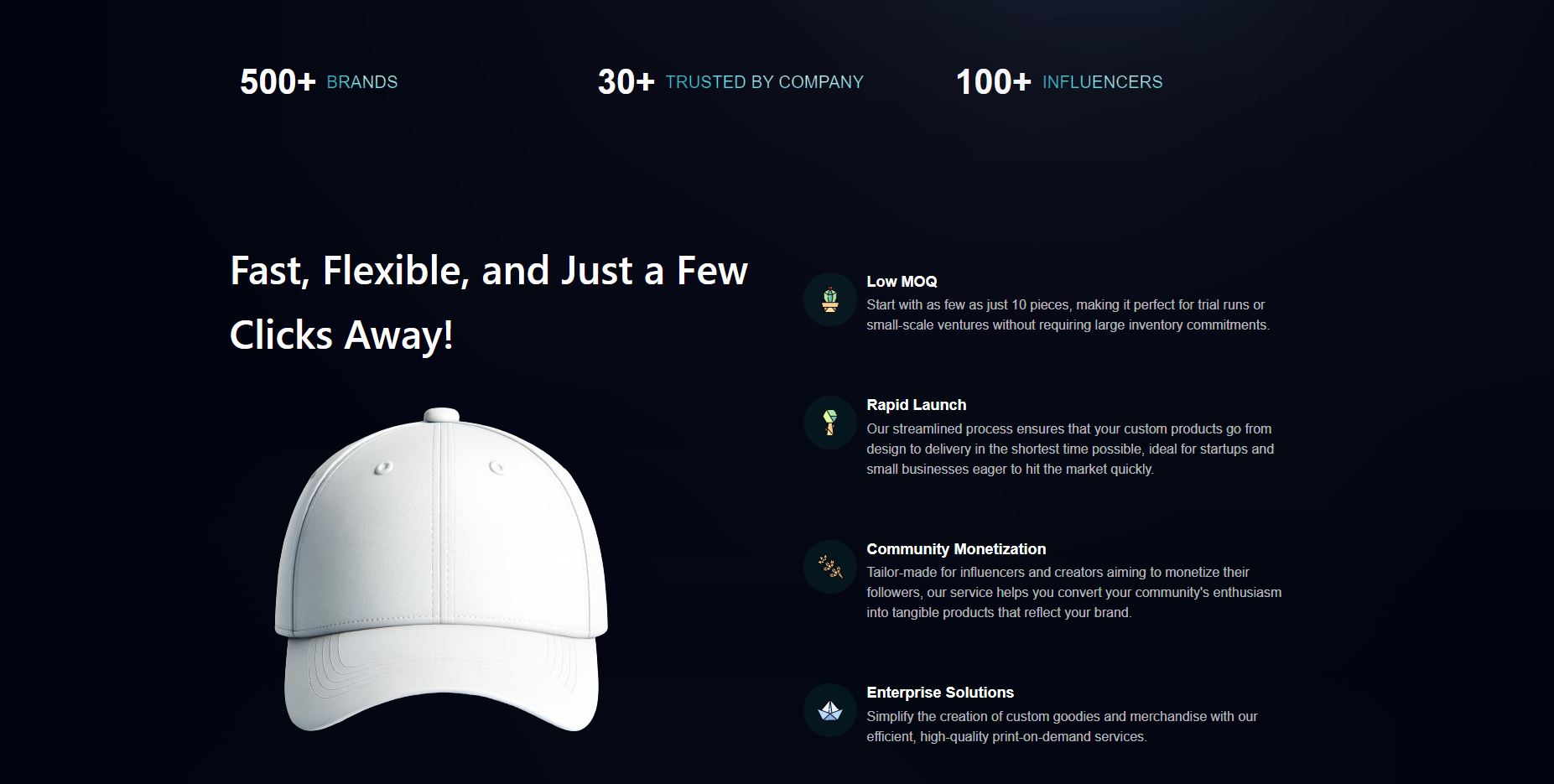Screen dimensions: 1554x784
Task: Click the 500+ brands number
Action: point(278,82)
